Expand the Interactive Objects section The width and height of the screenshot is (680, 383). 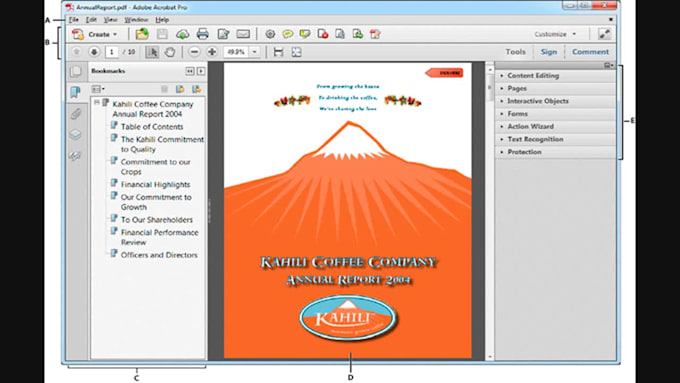point(555,101)
